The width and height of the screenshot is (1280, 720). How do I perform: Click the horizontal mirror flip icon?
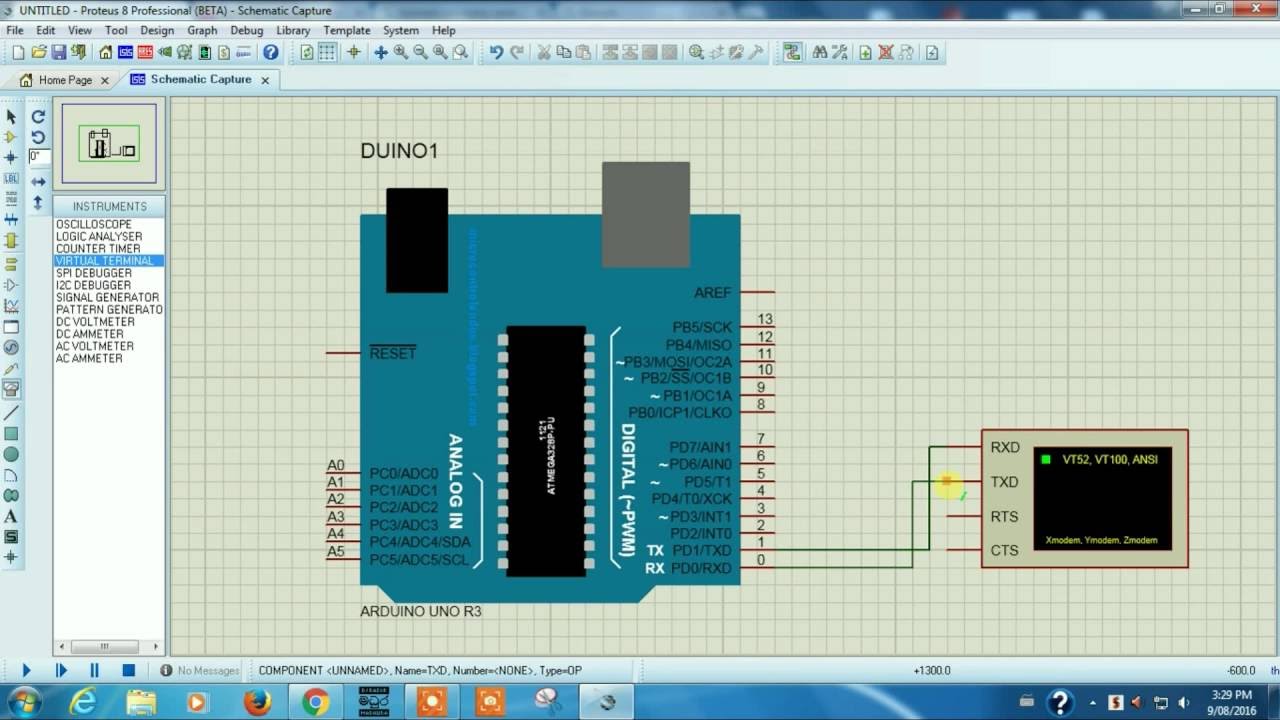pos(38,182)
